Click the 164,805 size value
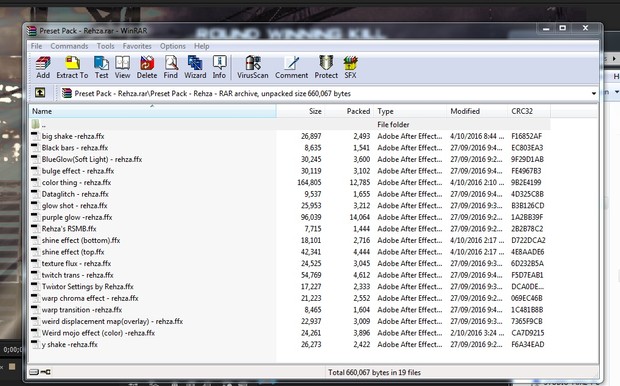The width and height of the screenshot is (620, 386). (309, 182)
